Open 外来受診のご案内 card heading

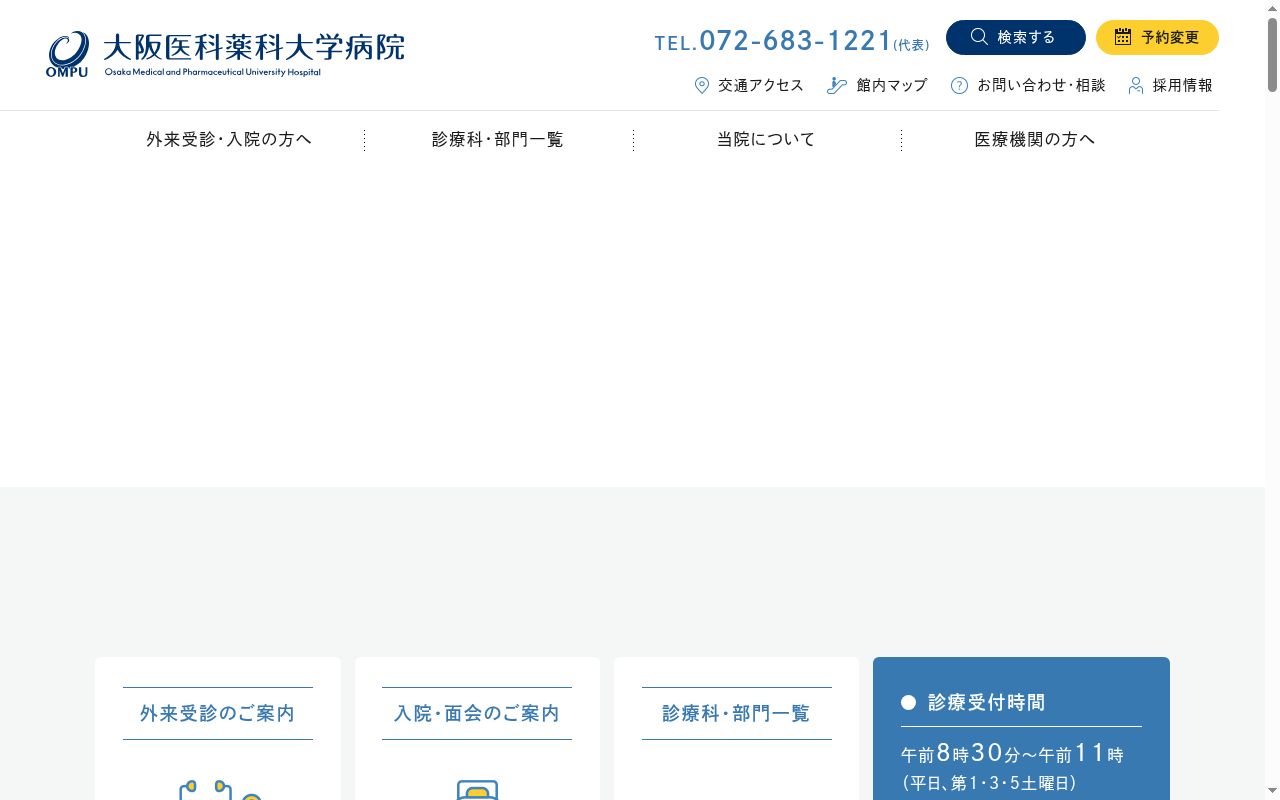(x=218, y=714)
